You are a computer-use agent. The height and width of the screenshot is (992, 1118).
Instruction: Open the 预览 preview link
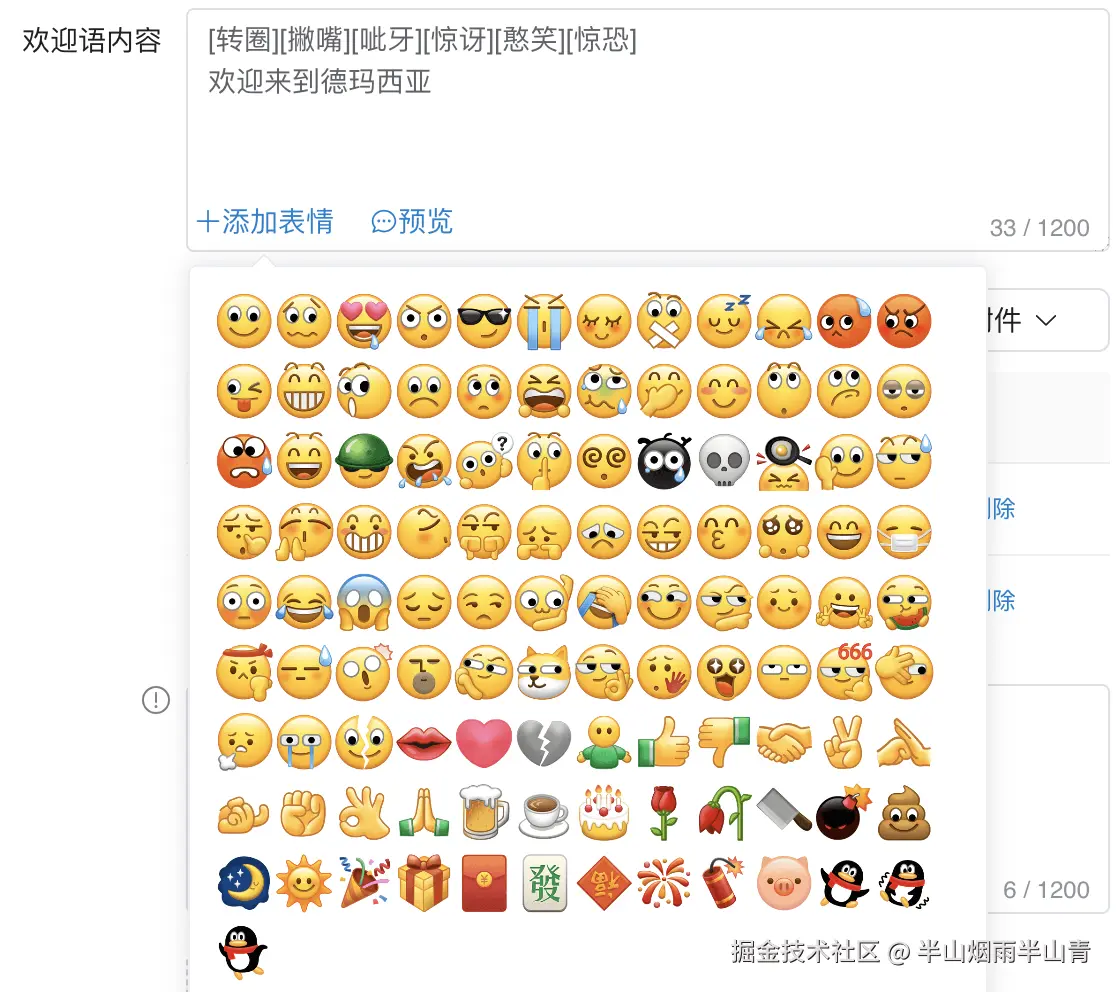(412, 222)
